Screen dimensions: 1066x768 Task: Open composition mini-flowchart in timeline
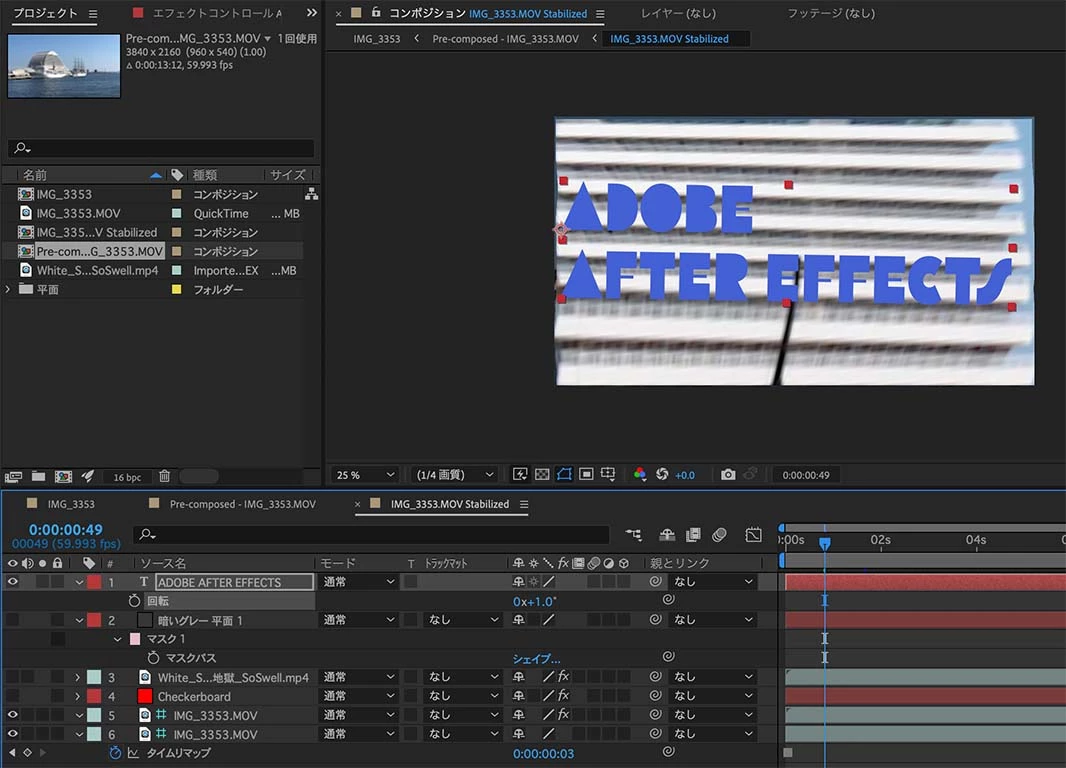pyautogui.click(x=634, y=535)
